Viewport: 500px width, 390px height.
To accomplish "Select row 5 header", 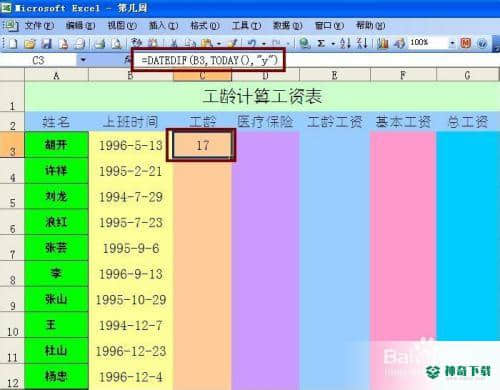I will 12,197.
